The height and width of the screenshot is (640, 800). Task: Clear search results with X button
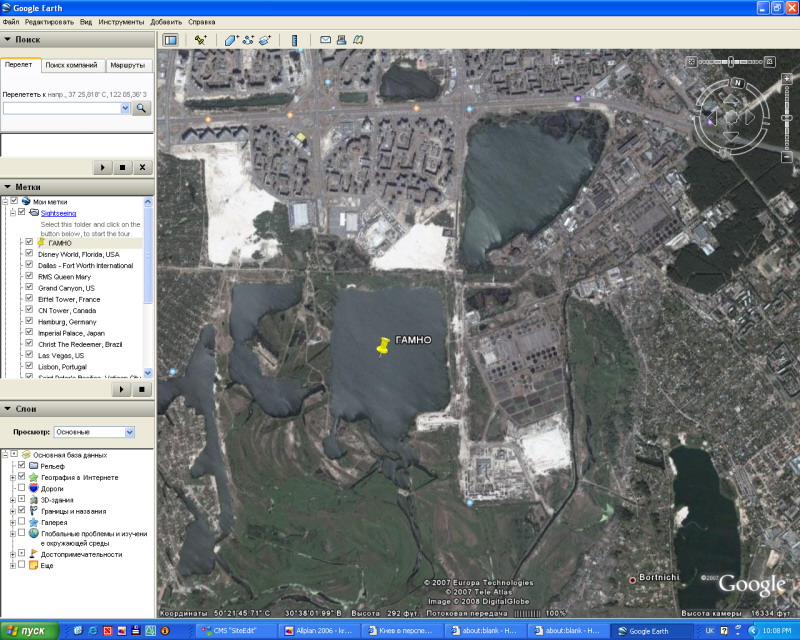[142, 167]
